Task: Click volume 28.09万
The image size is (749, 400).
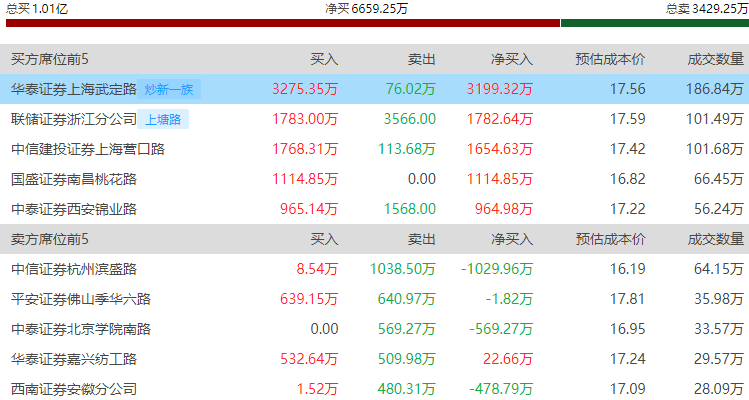Action: 719,389
